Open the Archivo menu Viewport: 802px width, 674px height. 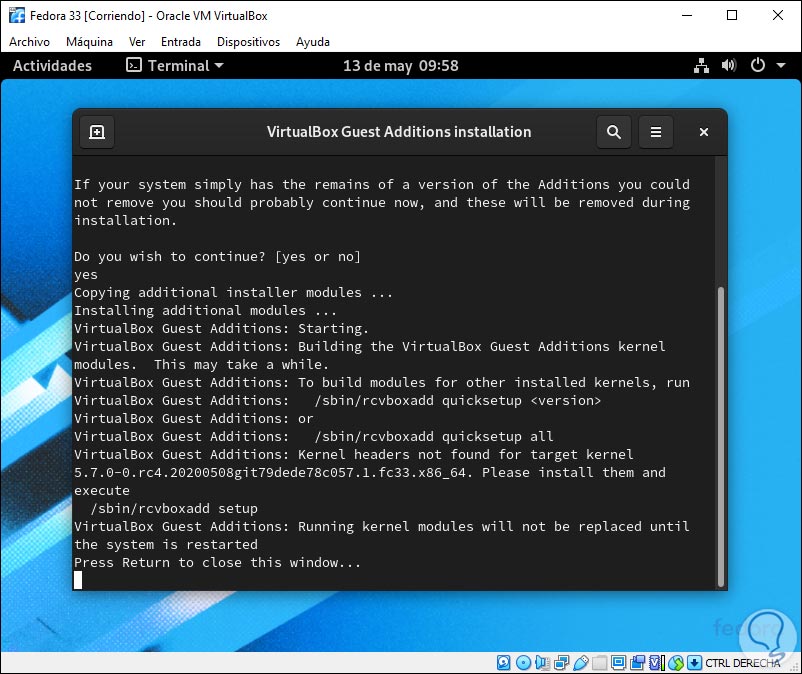29,42
